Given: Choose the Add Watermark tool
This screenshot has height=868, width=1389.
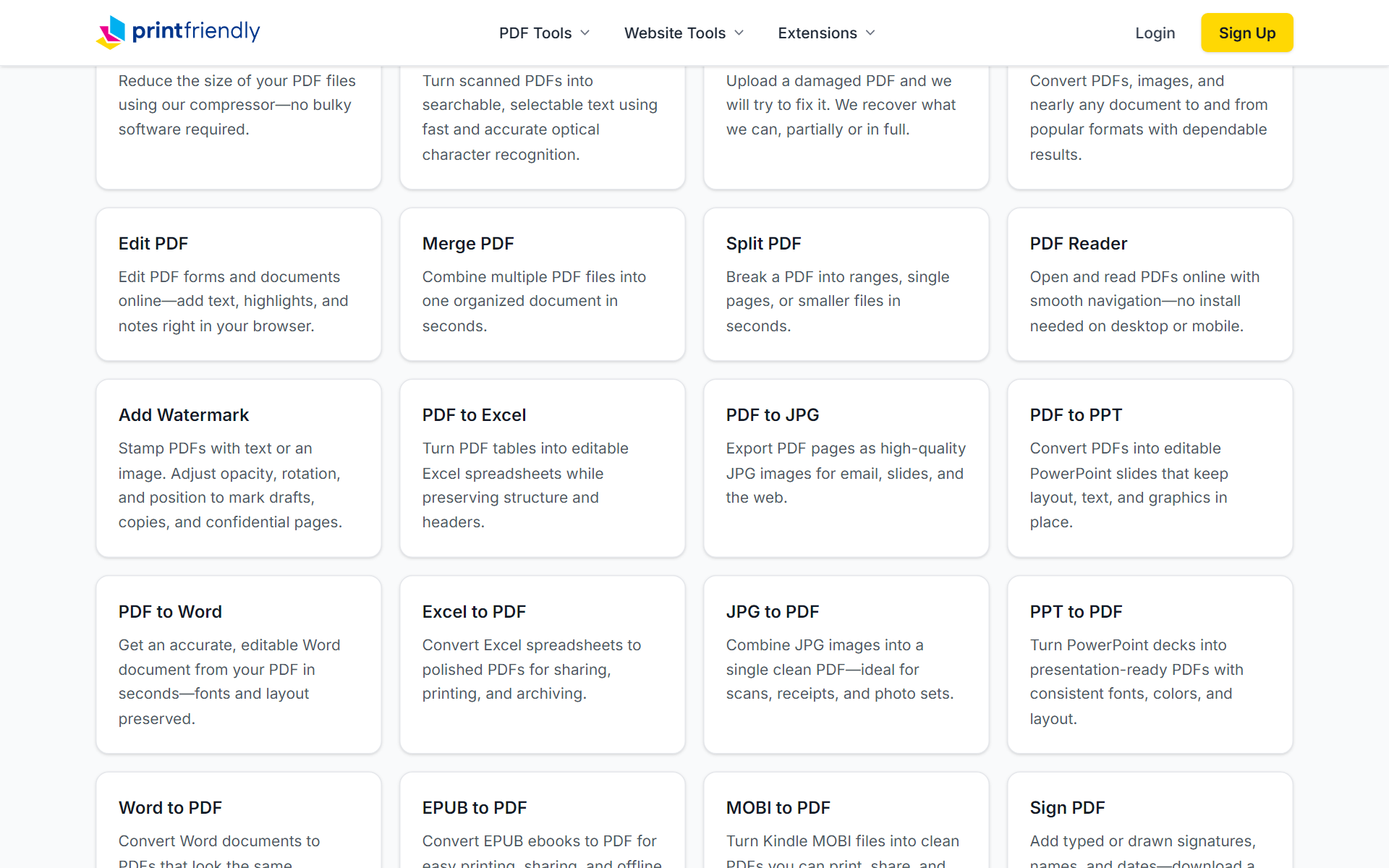Looking at the screenshot, I should (239, 468).
